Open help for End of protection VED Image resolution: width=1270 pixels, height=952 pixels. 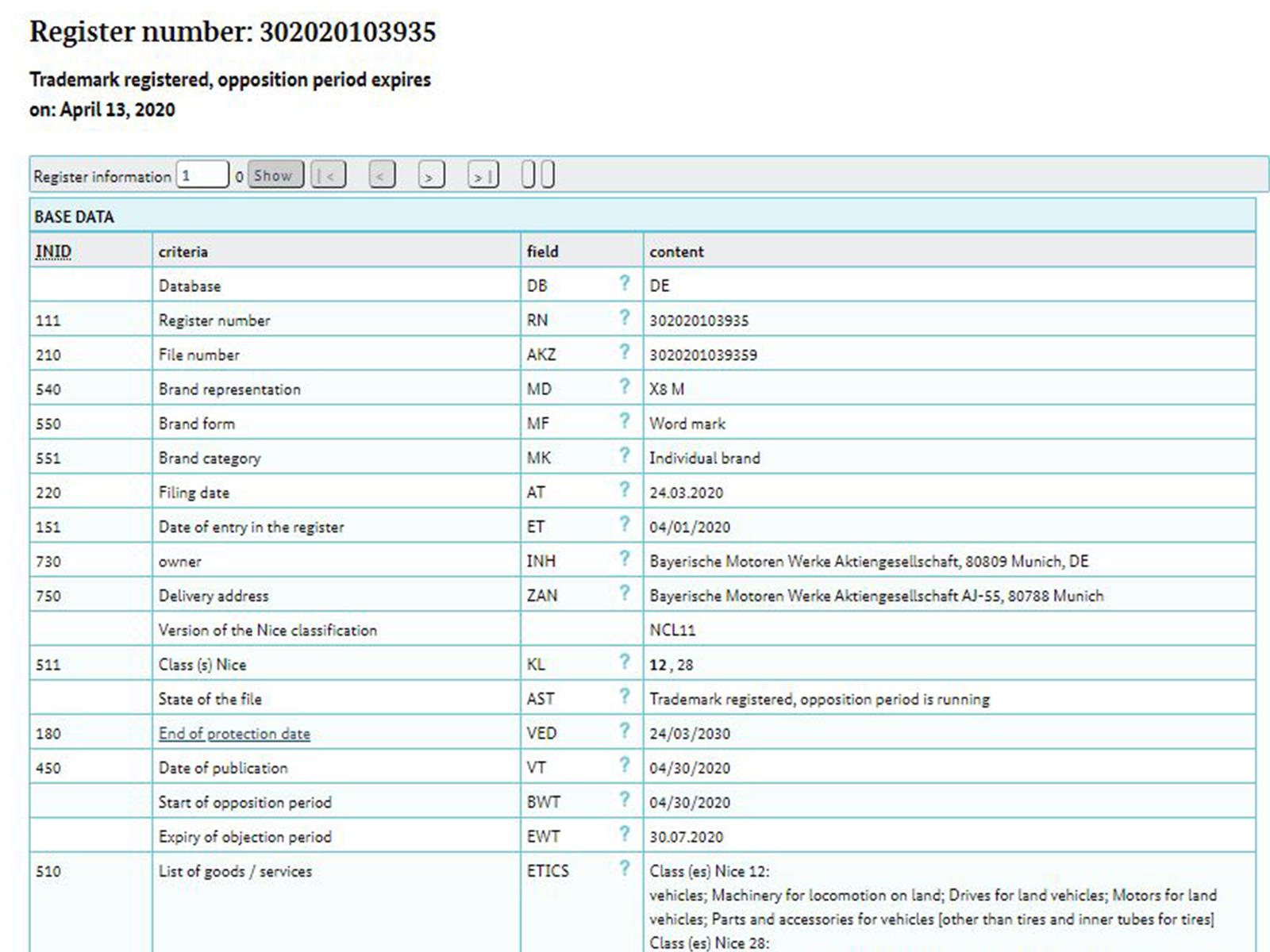[625, 731]
